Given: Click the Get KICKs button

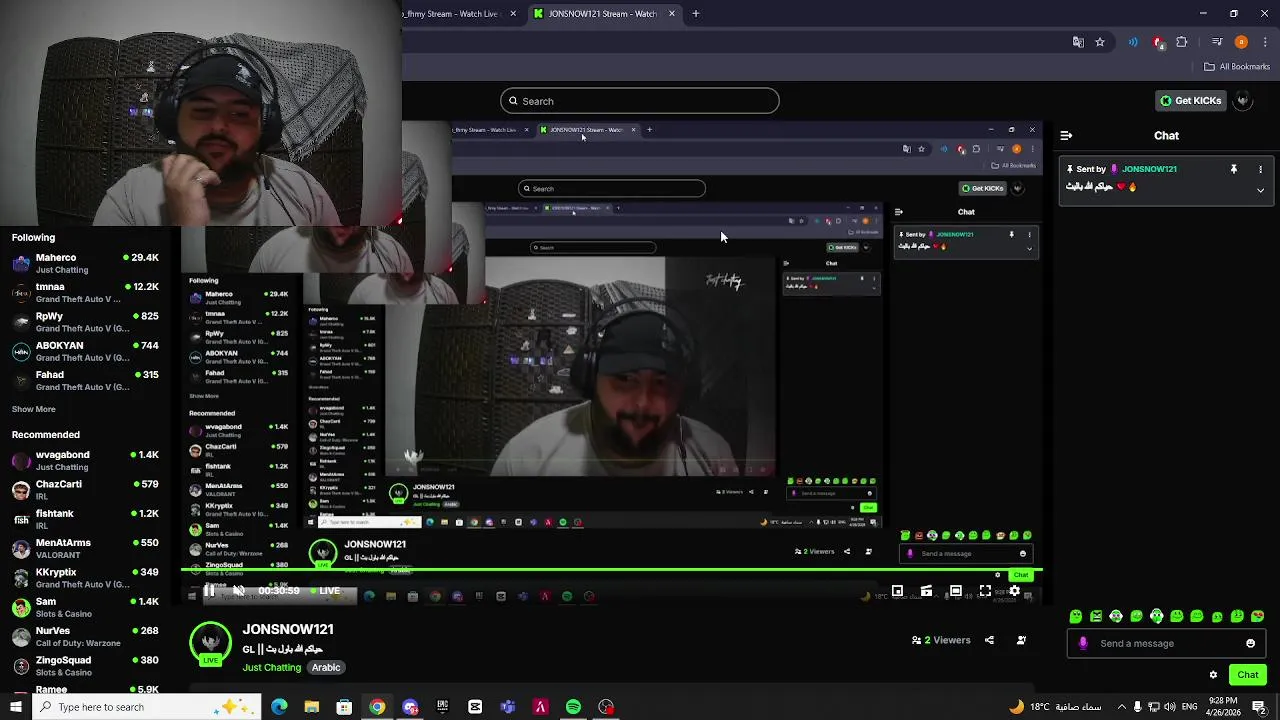Looking at the screenshot, I should (x=1190, y=101).
